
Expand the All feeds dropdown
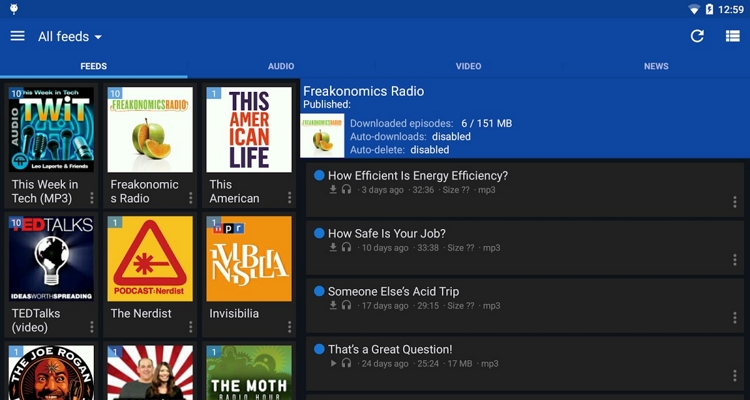pos(70,37)
